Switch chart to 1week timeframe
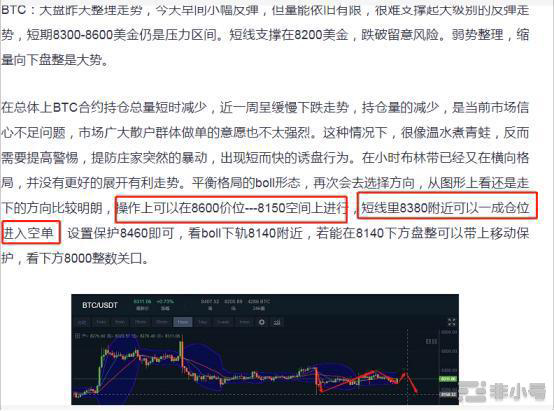 [223, 322]
